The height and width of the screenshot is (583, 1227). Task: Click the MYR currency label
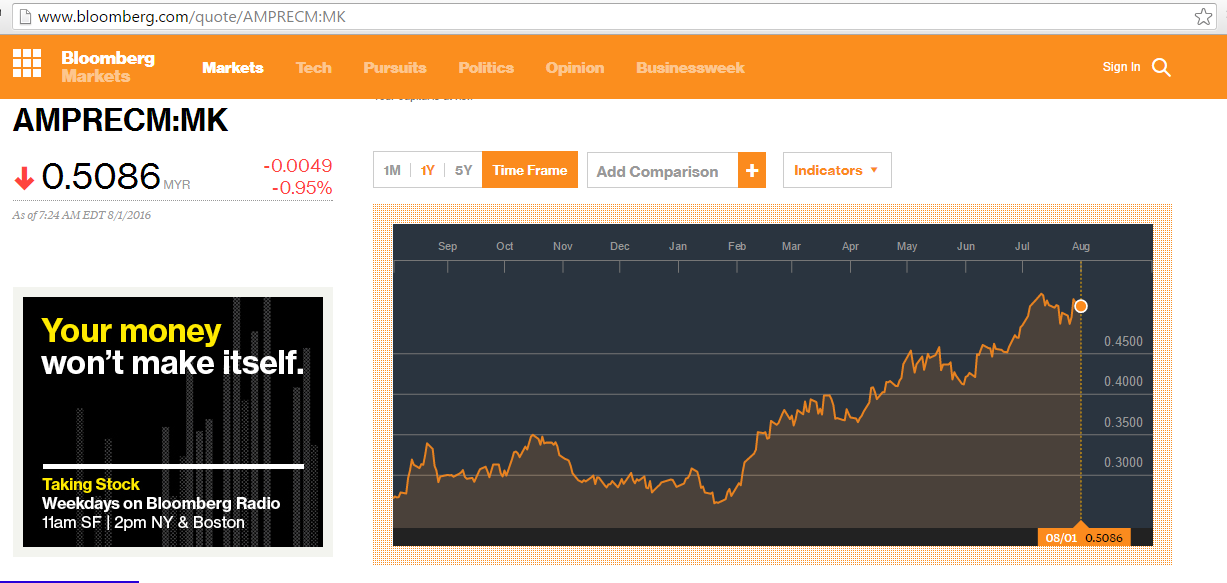(177, 185)
